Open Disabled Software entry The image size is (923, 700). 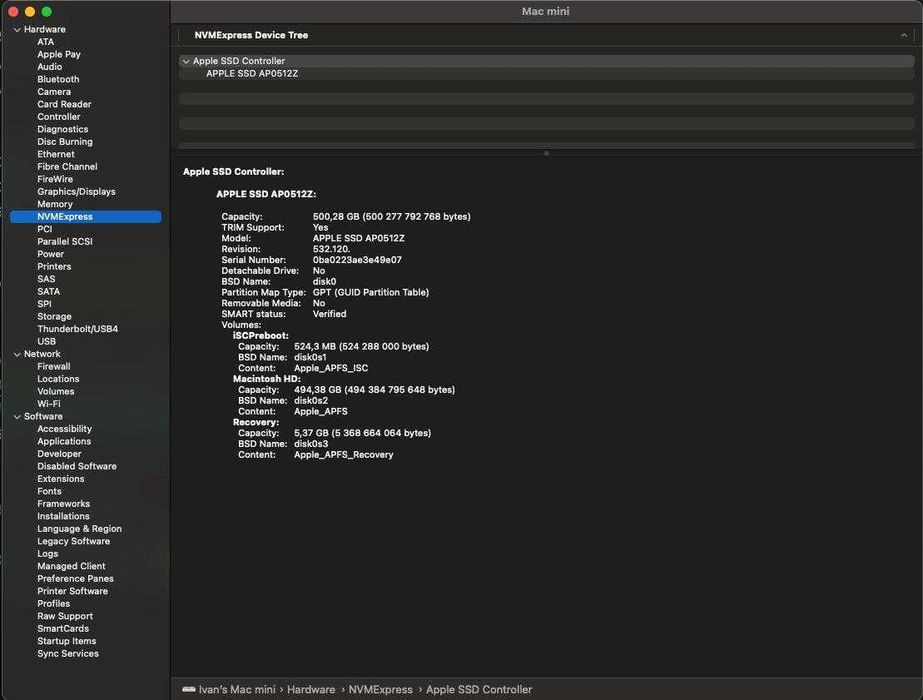click(x=77, y=466)
